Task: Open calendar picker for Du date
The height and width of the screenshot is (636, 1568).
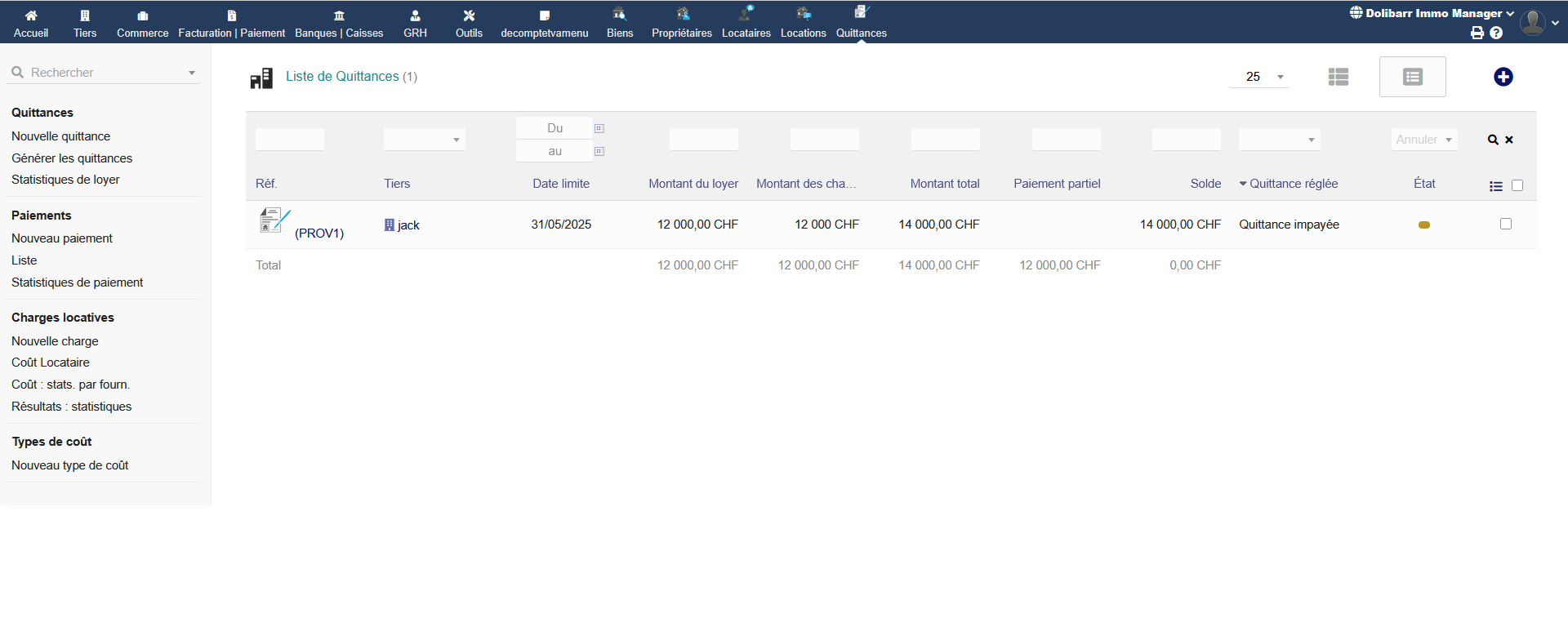Action: pyautogui.click(x=599, y=128)
